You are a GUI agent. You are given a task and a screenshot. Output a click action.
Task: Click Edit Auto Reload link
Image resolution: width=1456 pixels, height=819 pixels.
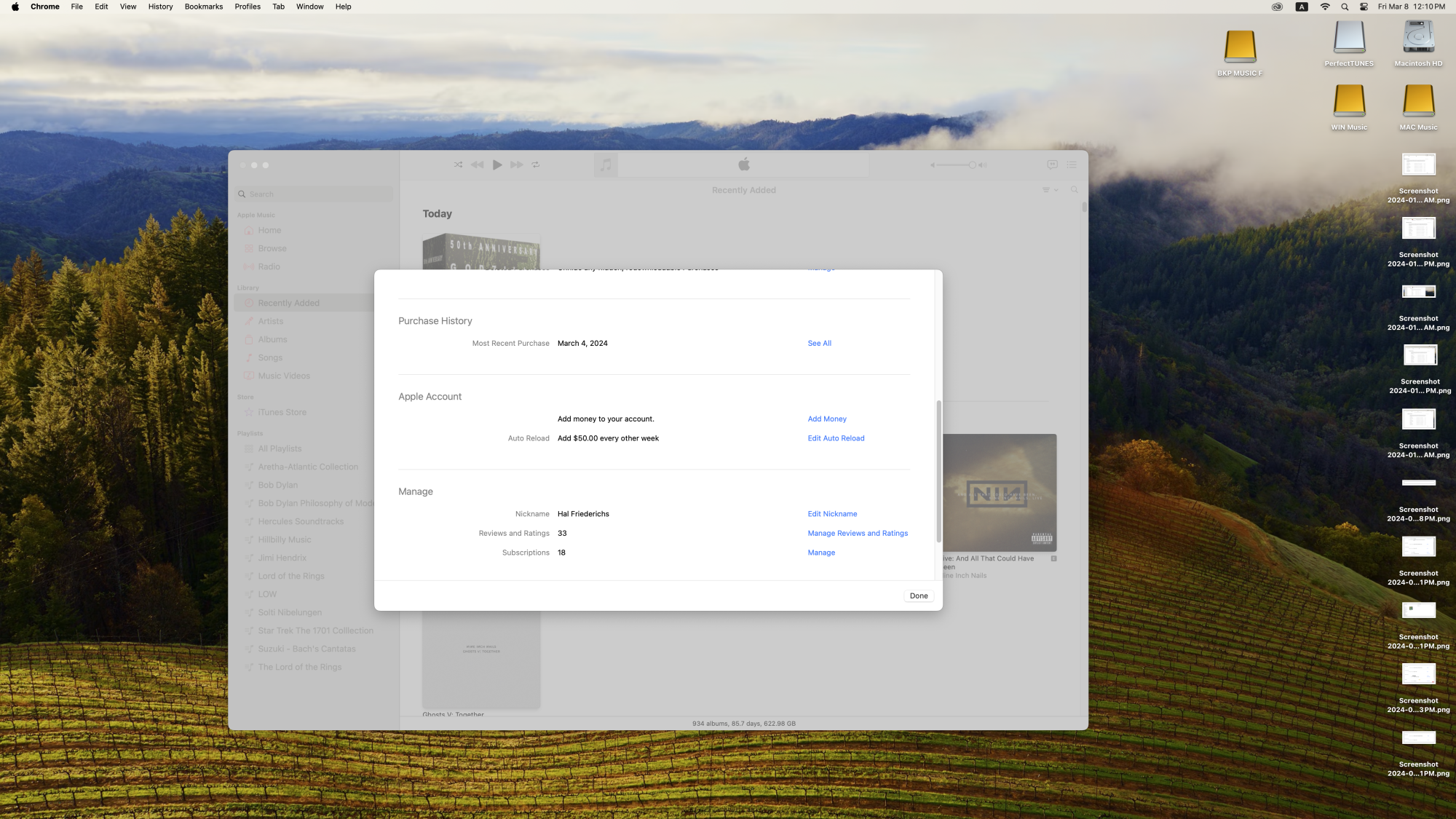(836, 438)
